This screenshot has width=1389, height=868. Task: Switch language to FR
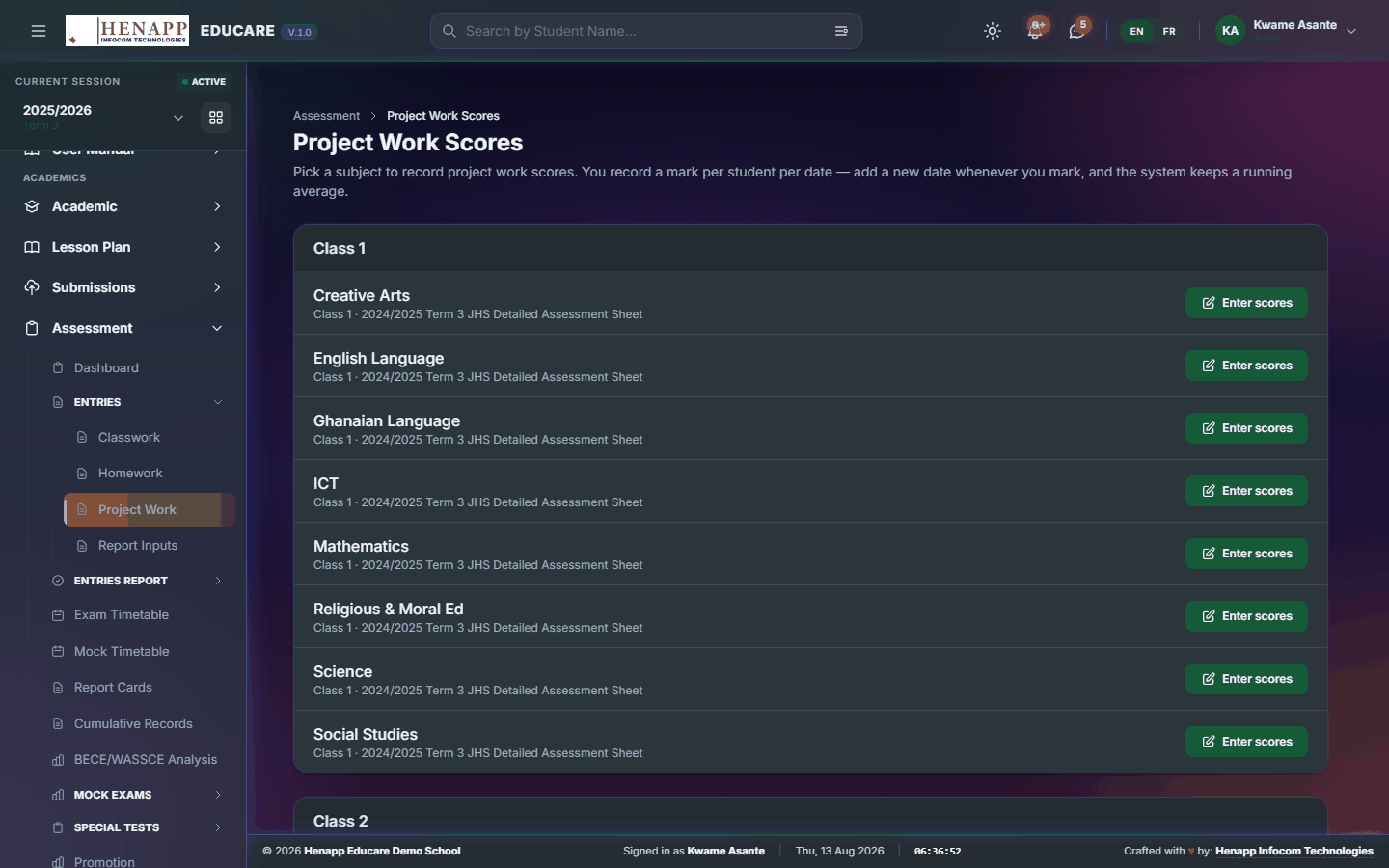1169,31
